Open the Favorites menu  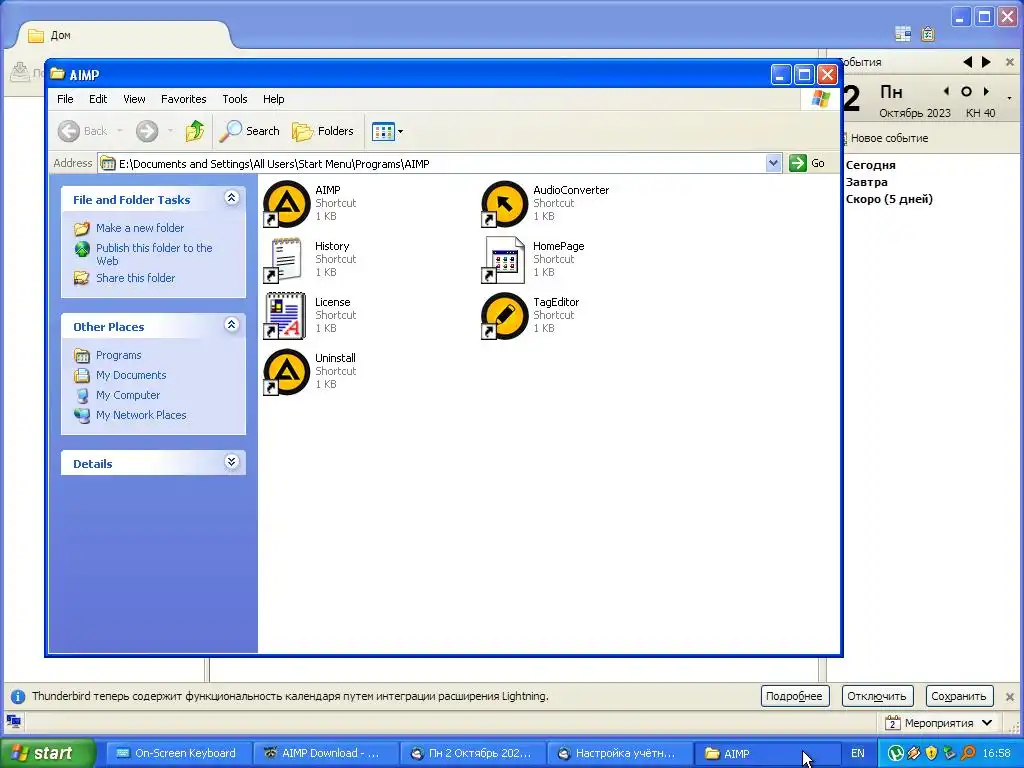click(184, 99)
